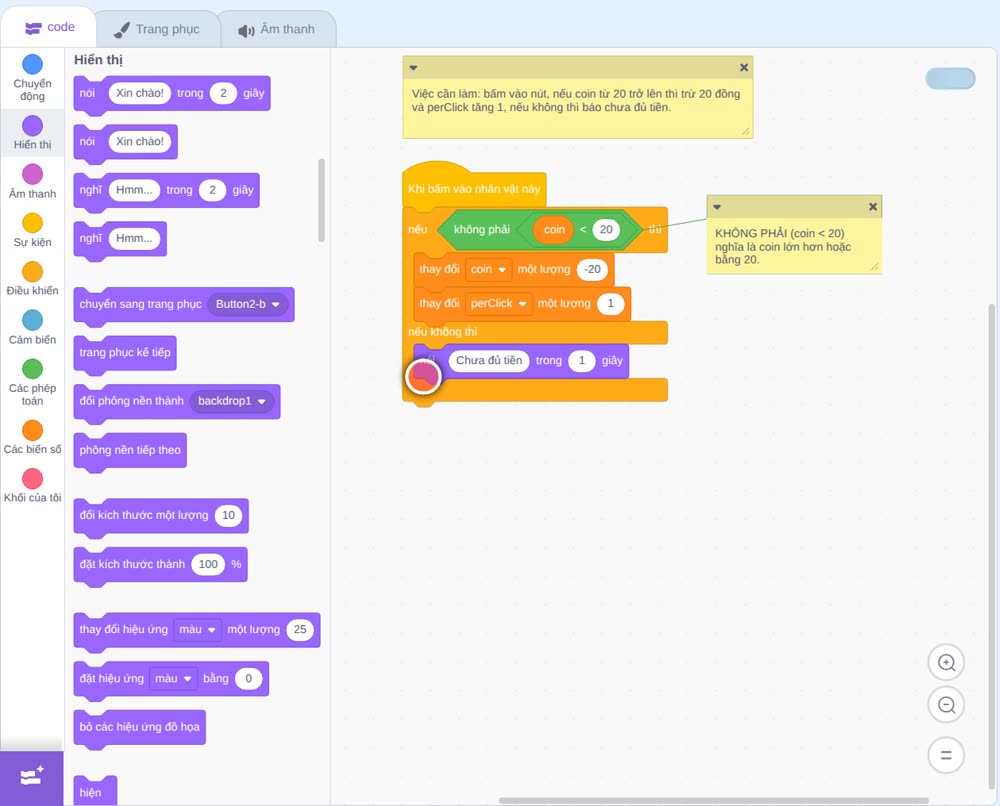
Task: Click the 'bỏ các hiệu ứng đồ họa' block
Action: click(140, 727)
